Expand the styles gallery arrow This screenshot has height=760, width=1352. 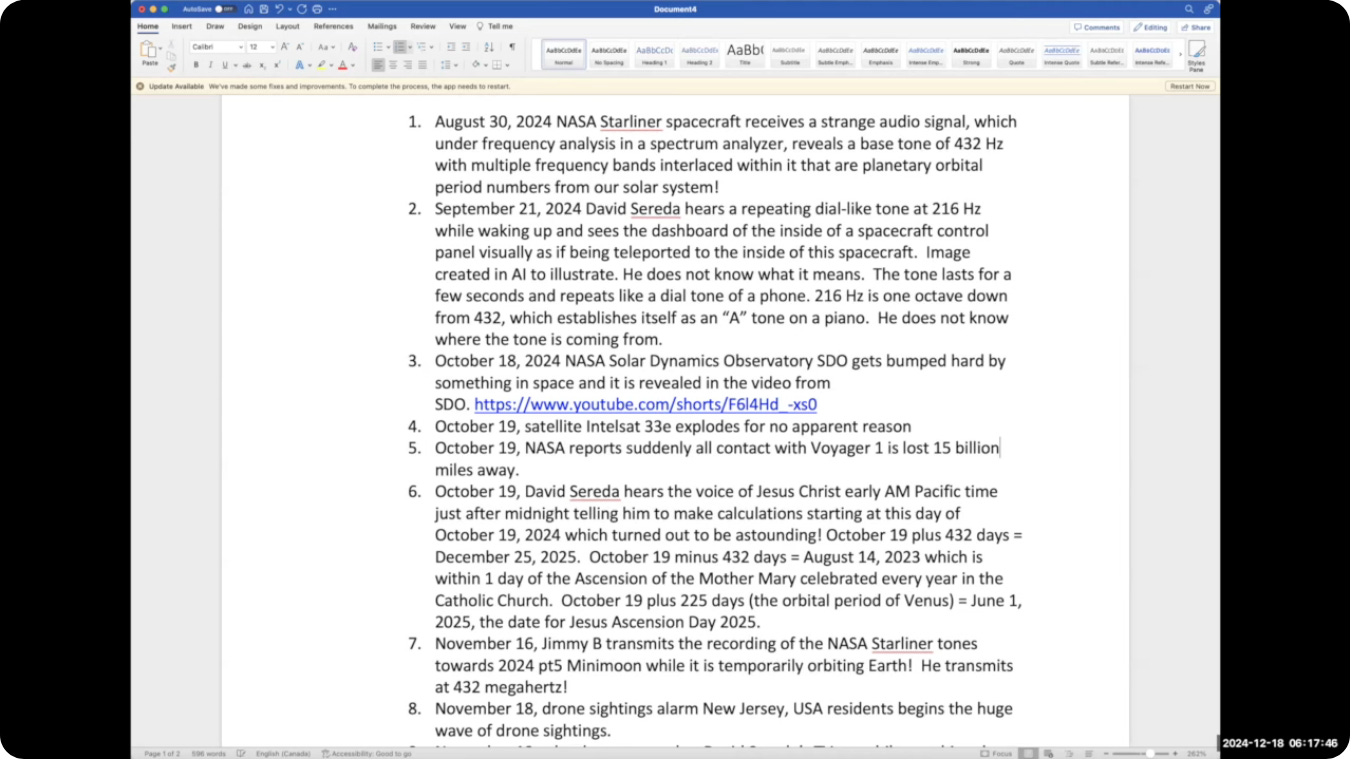point(1180,54)
